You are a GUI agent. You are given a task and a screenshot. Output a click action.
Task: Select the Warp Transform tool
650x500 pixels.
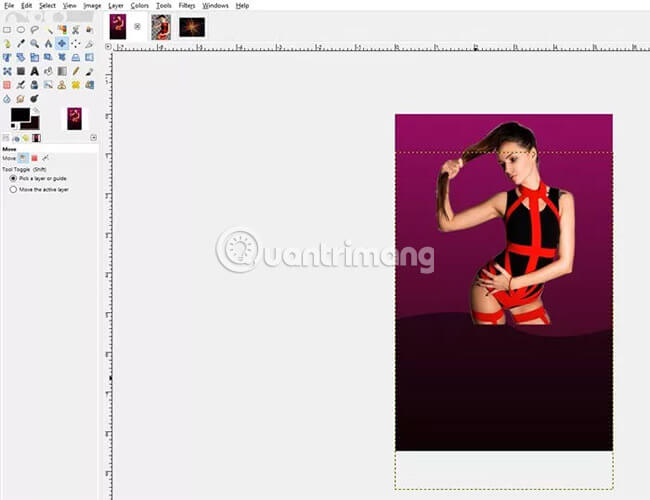[x=21, y=71]
